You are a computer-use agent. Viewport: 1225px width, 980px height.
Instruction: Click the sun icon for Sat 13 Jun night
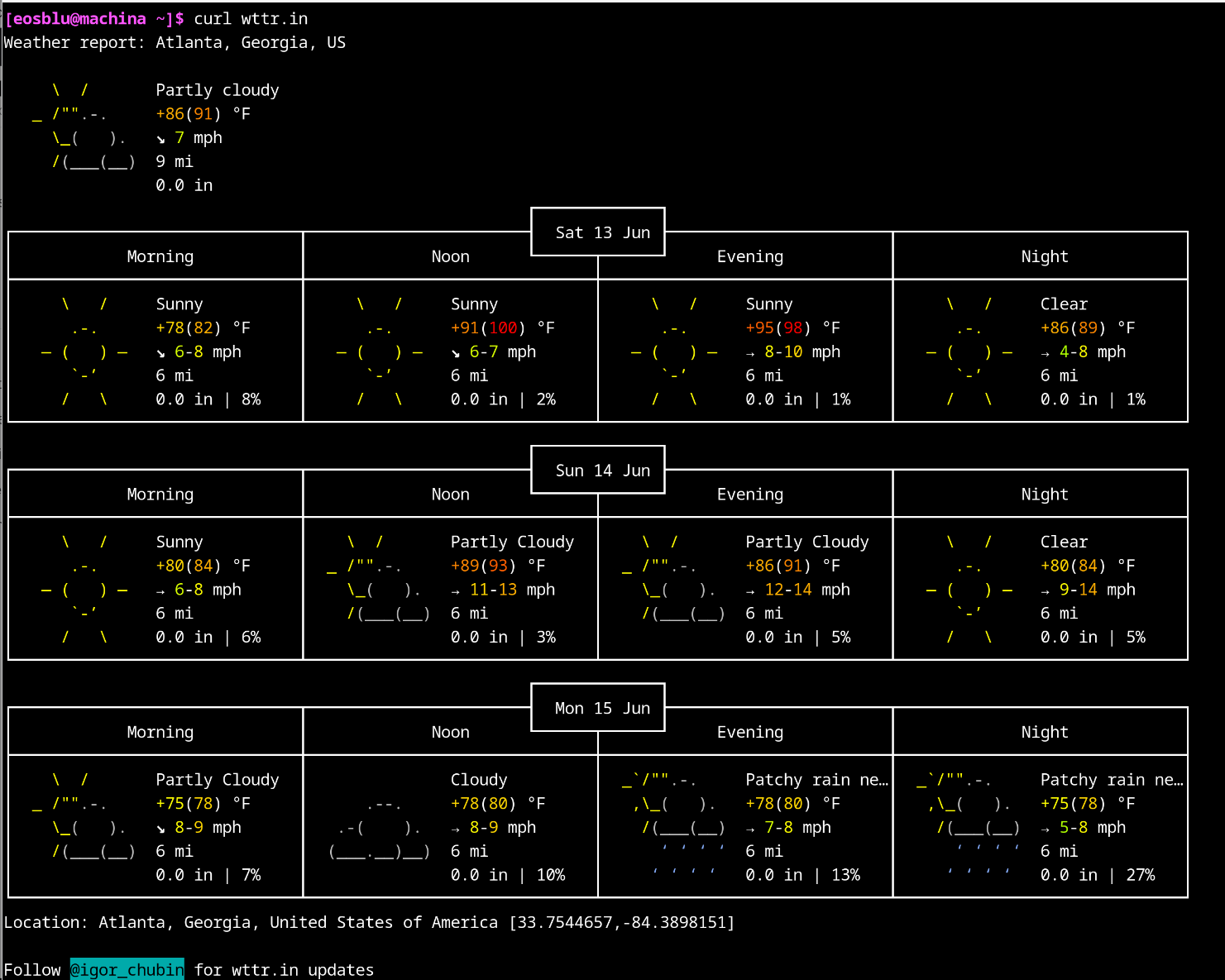coord(969,351)
